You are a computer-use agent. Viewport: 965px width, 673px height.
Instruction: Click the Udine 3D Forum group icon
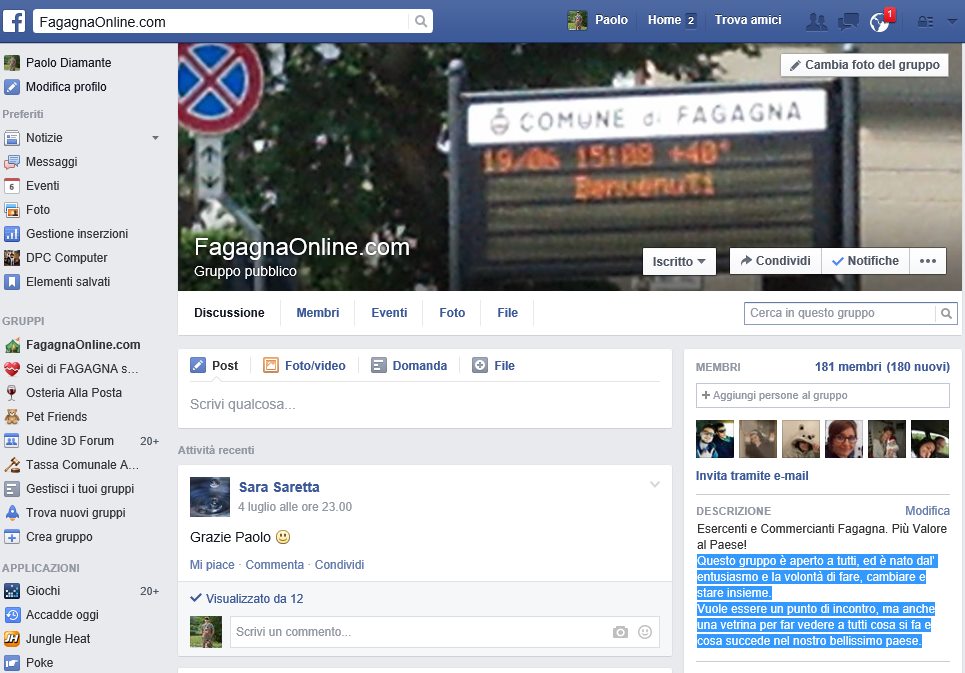pyautogui.click(x=12, y=440)
